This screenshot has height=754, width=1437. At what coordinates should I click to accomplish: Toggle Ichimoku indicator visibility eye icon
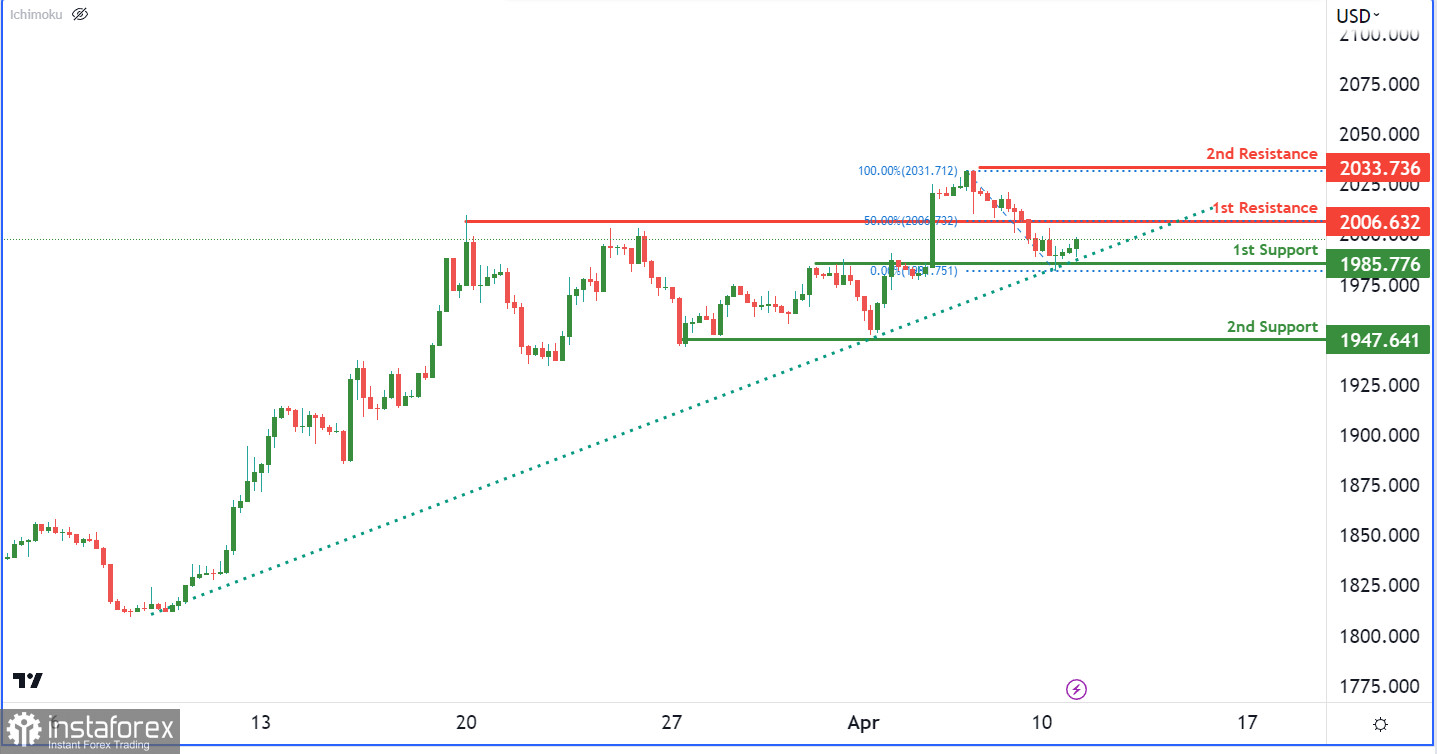(x=80, y=14)
